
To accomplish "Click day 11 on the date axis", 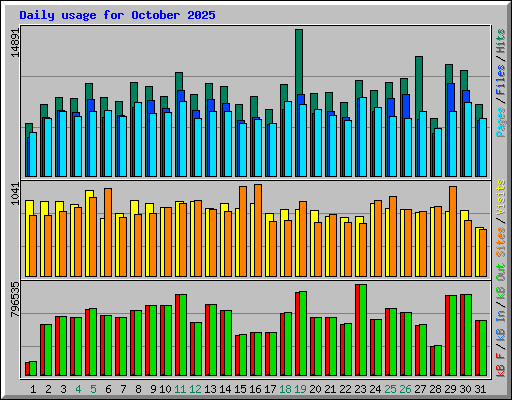I will [180, 389].
